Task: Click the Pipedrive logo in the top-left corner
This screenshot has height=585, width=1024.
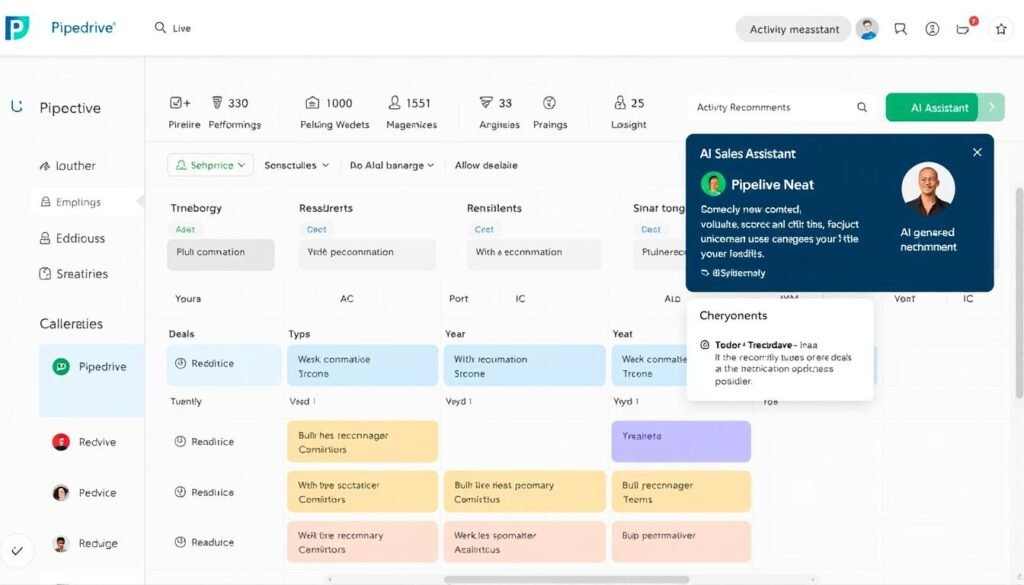Action: click(17, 28)
